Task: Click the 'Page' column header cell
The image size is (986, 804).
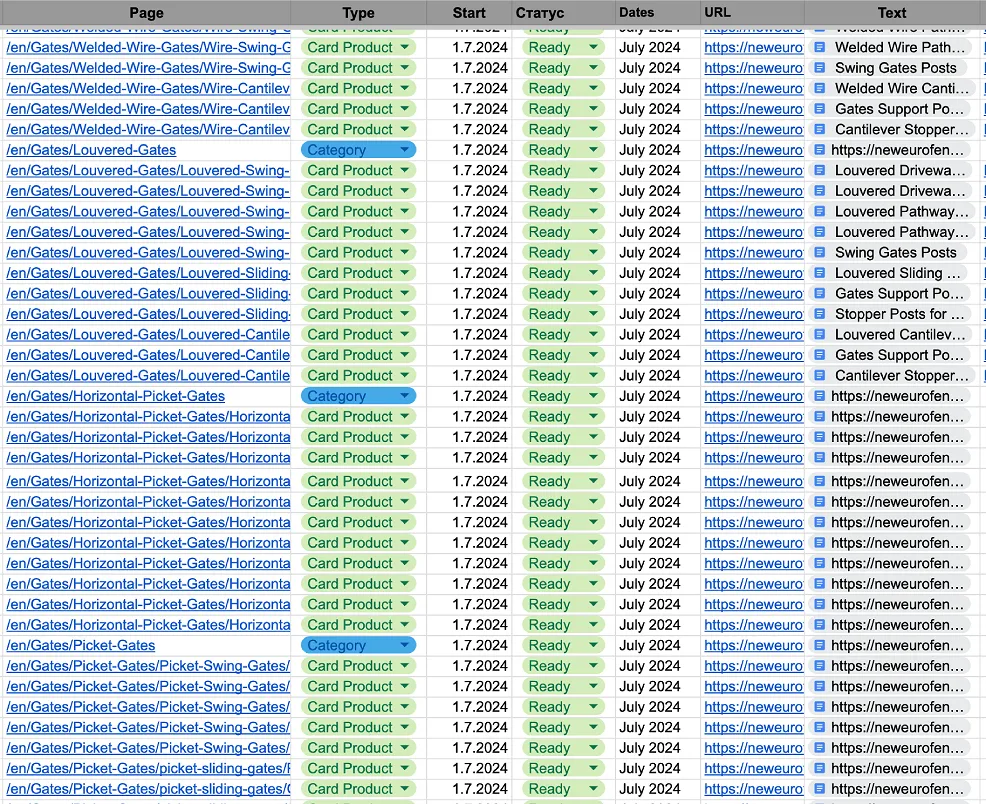Action: click(146, 13)
